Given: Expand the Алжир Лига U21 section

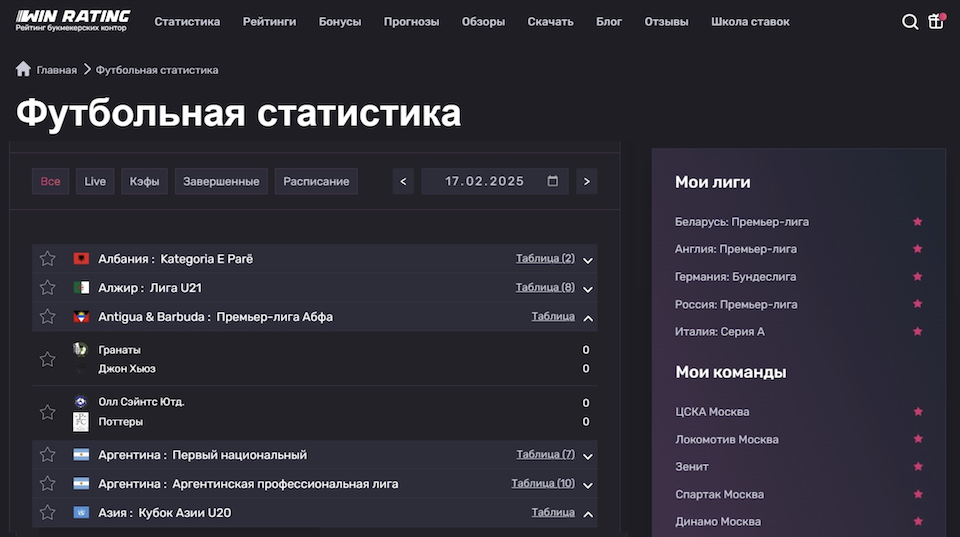Looking at the screenshot, I should point(588,289).
